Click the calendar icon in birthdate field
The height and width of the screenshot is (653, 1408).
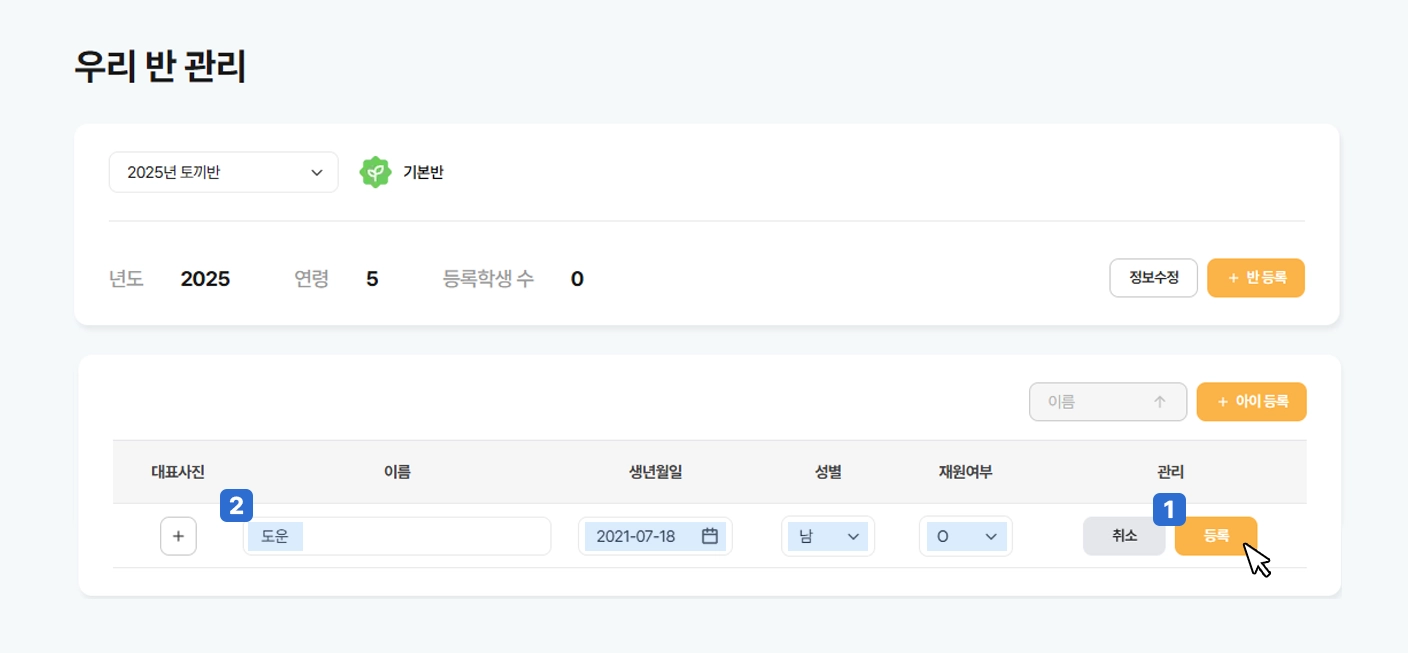click(710, 536)
